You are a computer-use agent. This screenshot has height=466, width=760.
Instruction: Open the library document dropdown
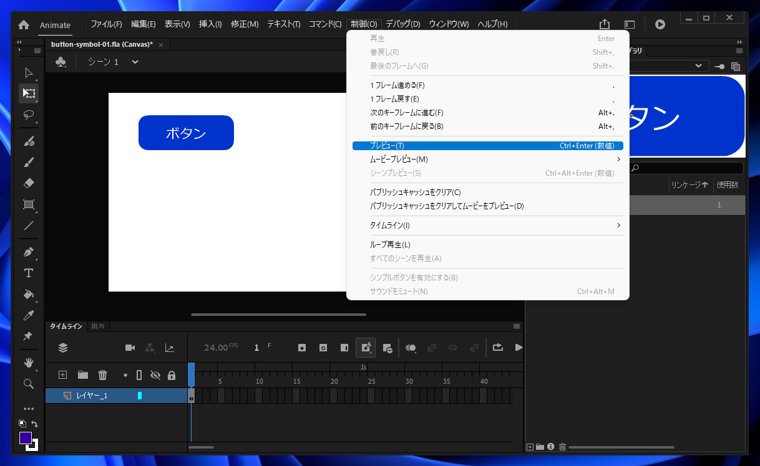[x=698, y=66]
